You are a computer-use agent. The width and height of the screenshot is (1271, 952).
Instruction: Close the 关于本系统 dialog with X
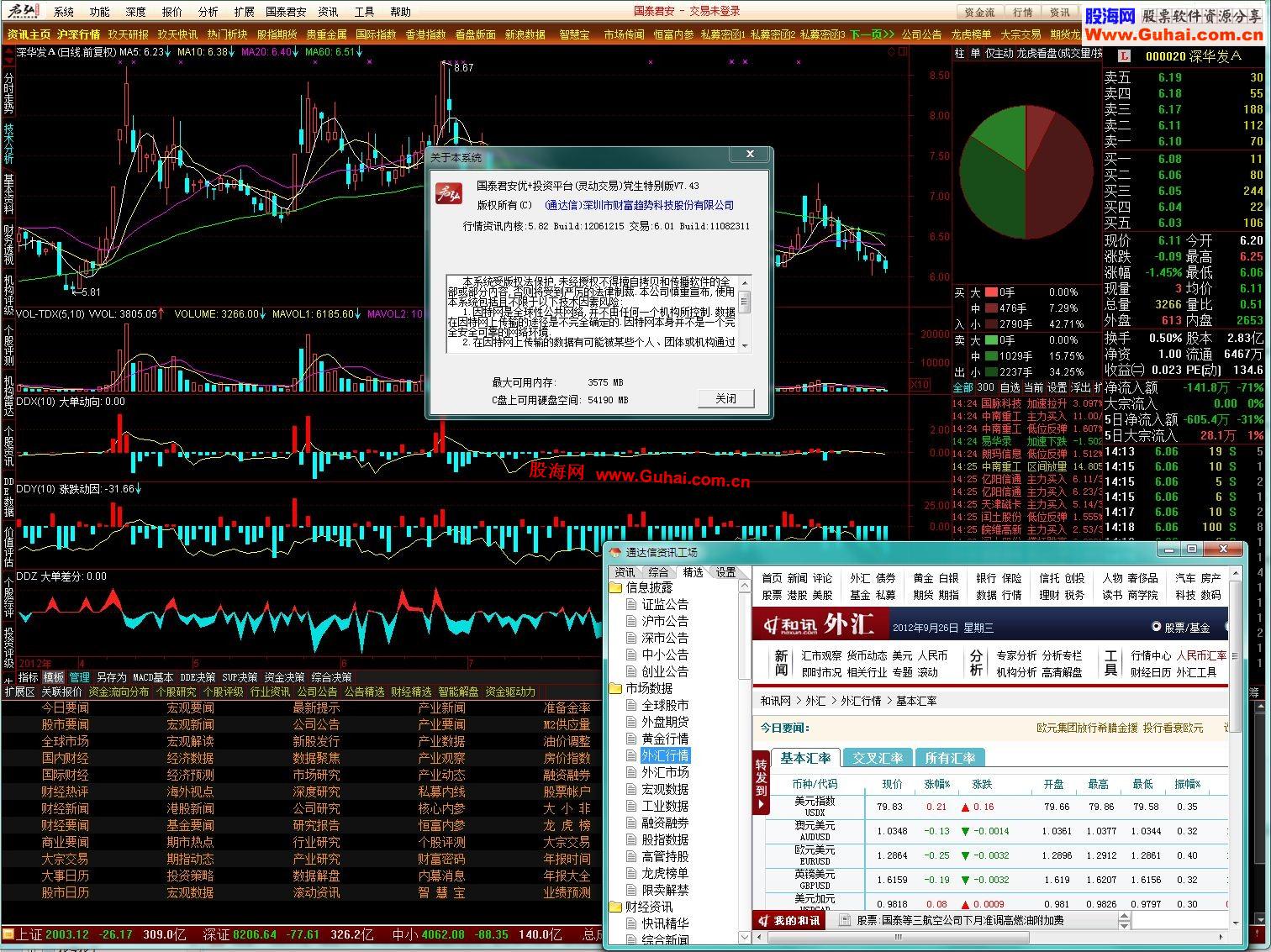(x=750, y=154)
